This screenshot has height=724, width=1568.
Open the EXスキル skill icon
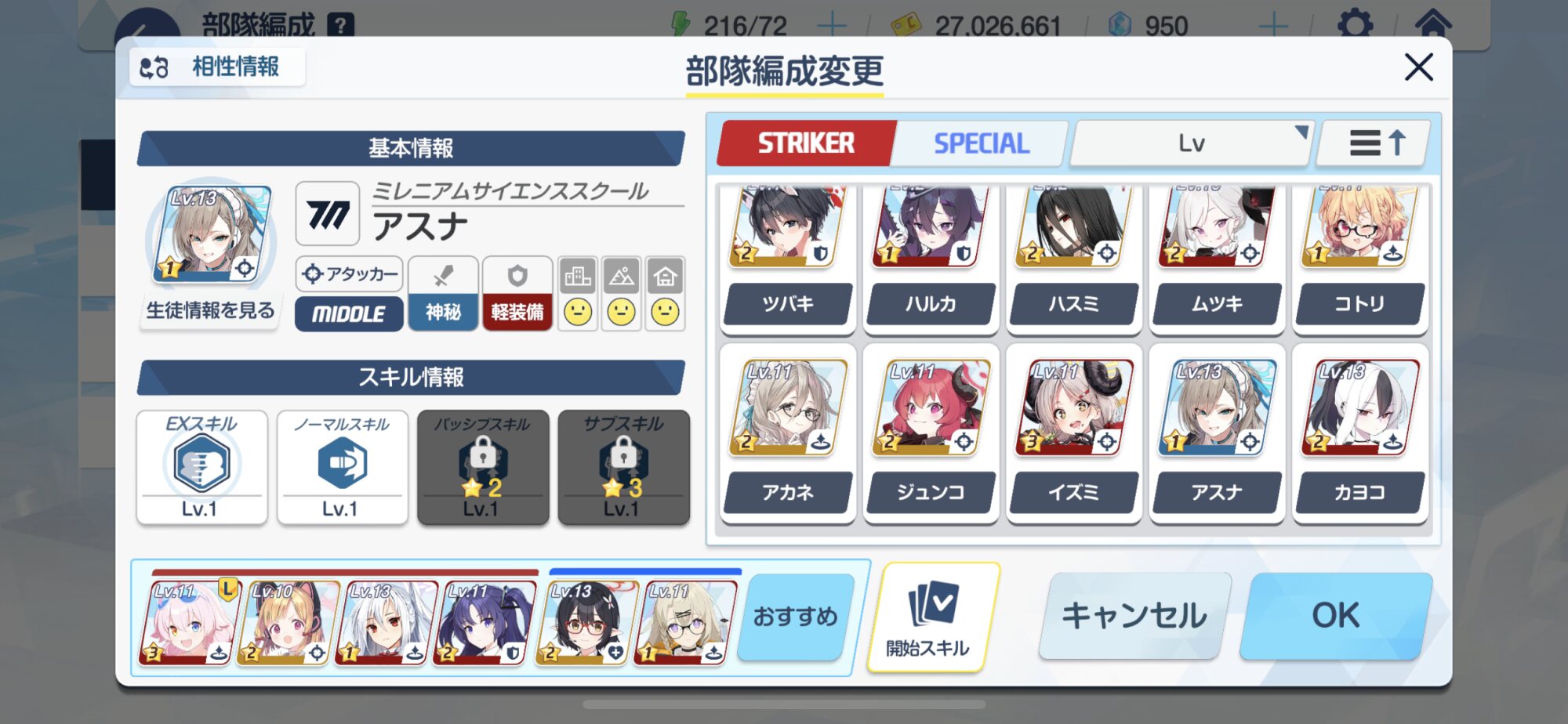tap(201, 463)
